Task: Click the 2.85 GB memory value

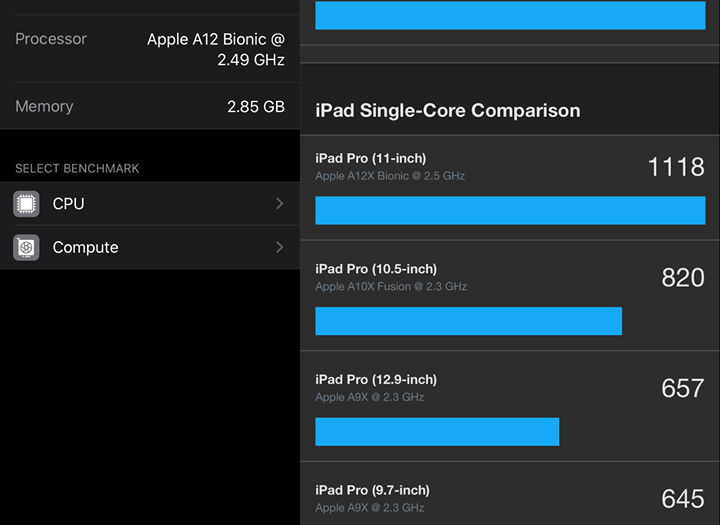Action: [x=256, y=106]
